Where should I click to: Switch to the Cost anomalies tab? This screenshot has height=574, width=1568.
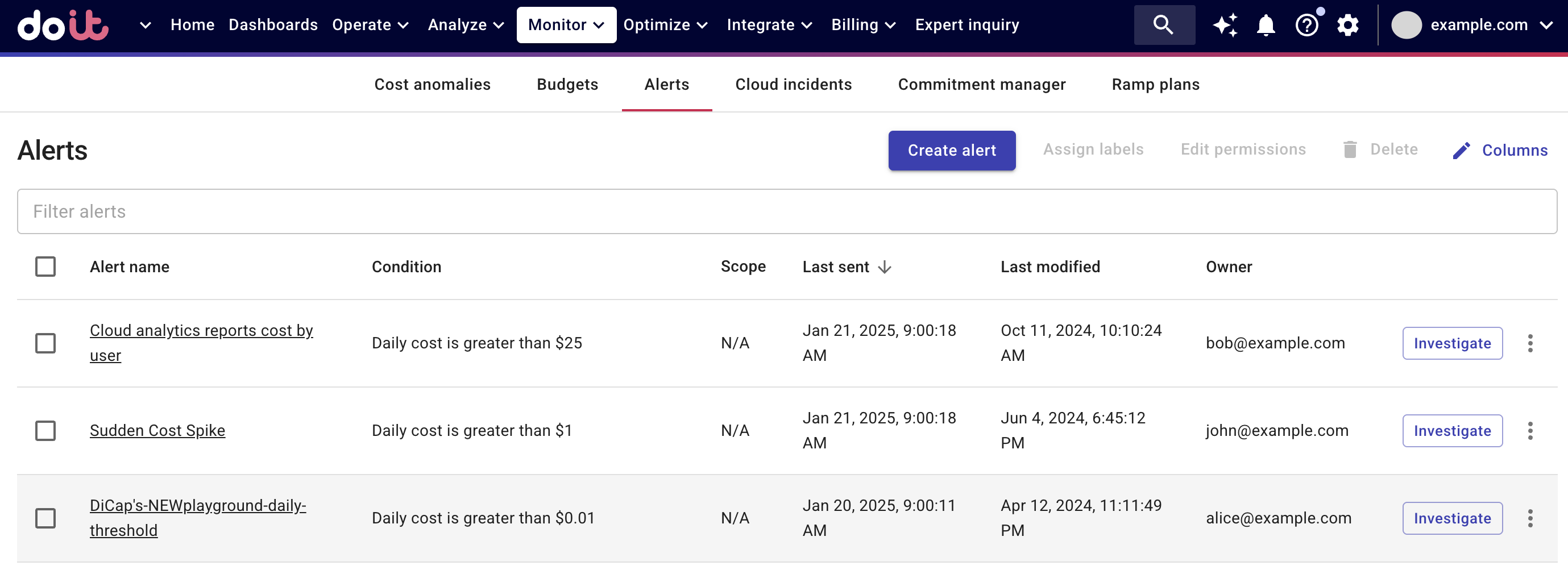[432, 85]
